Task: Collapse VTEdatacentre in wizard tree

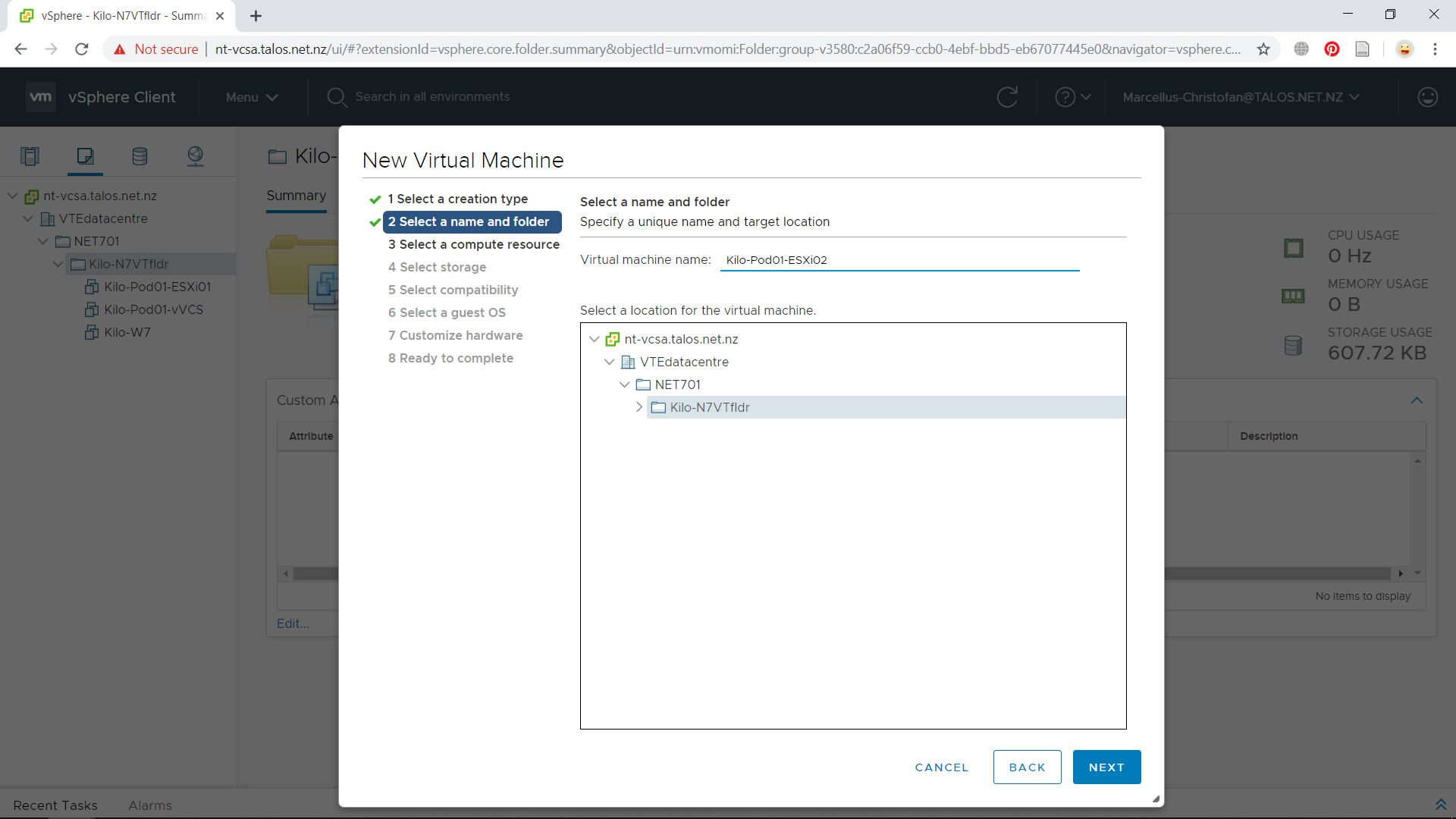Action: click(609, 362)
